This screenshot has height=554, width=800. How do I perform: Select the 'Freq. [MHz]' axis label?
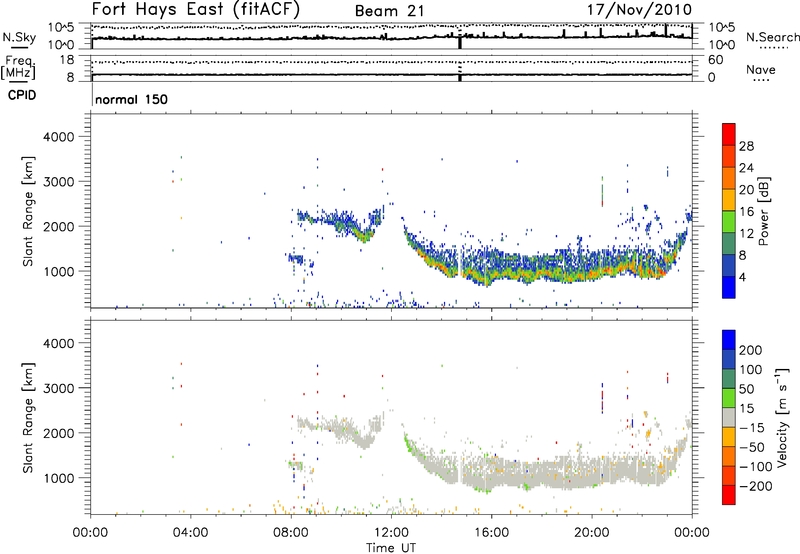point(18,68)
